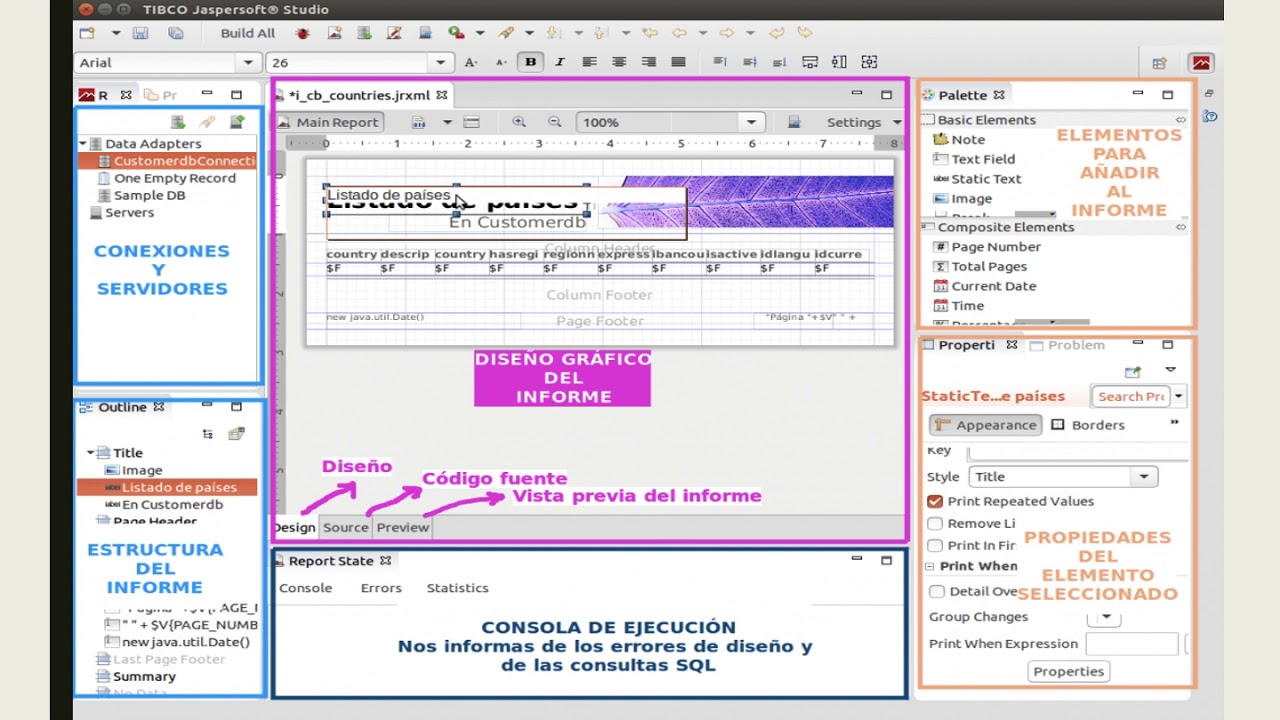Align text left
The width and height of the screenshot is (1280, 720).
pos(589,62)
